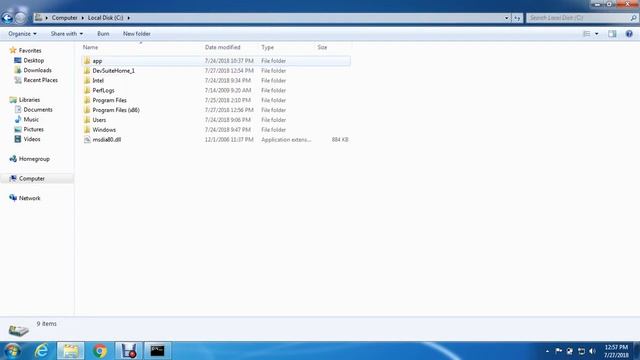Image resolution: width=640 pixels, height=360 pixels.
Task: Open the Organize menu
Action: coord(22,34)
